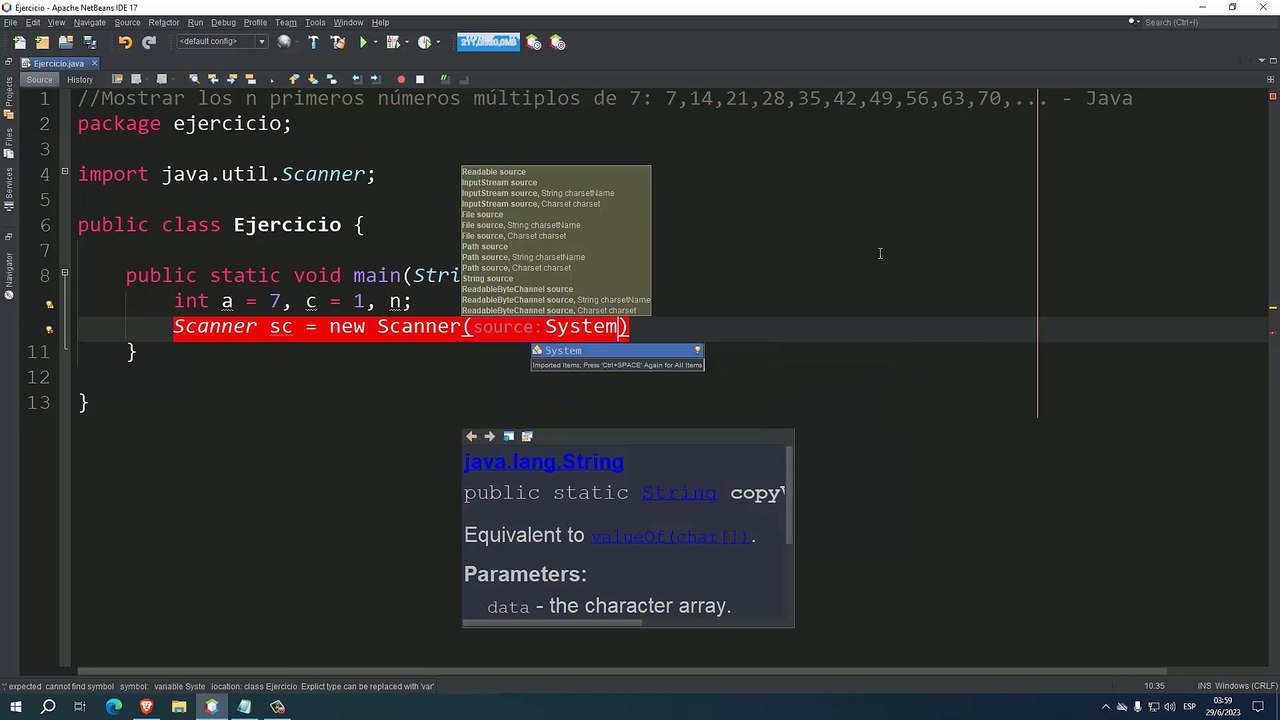This screenshot has width=1280, height=720.
Task: Click the second profiler icon after memory bar
Action: coord(557,42)
